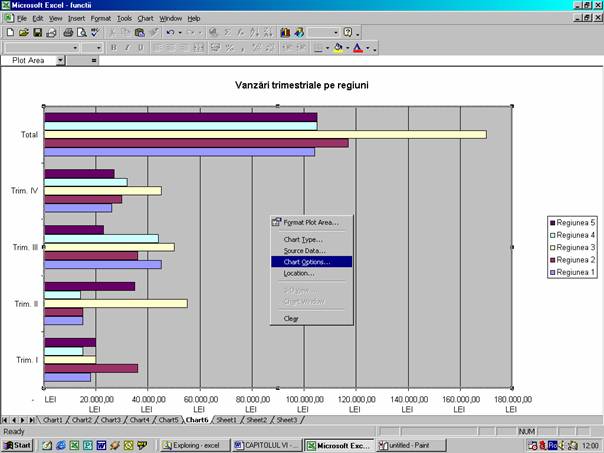Click the Italic formatting icon

point(126,47)
